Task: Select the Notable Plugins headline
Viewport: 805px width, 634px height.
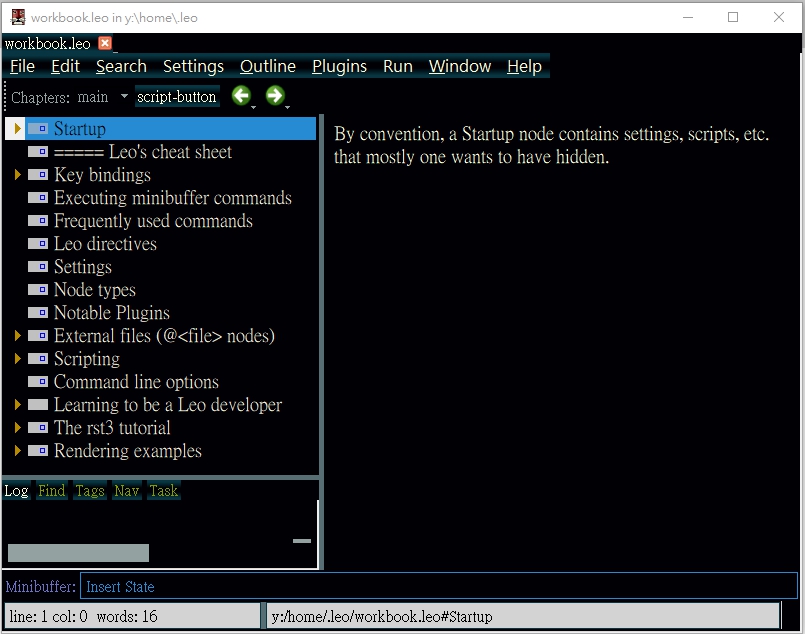Action: (111, 313)
